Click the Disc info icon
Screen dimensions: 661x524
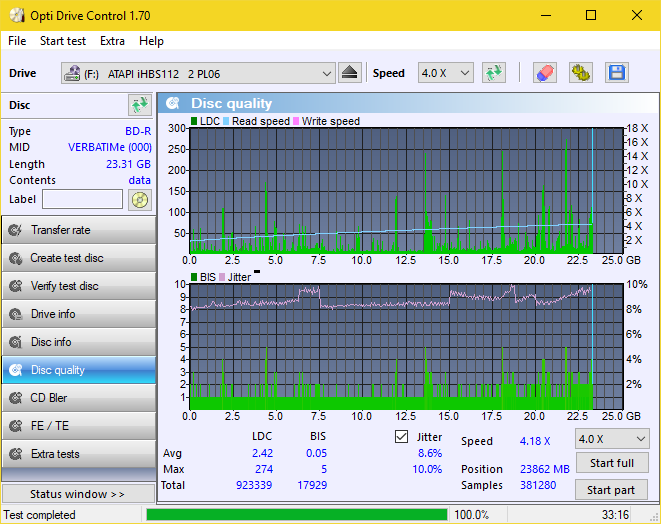tap(16, 342)
